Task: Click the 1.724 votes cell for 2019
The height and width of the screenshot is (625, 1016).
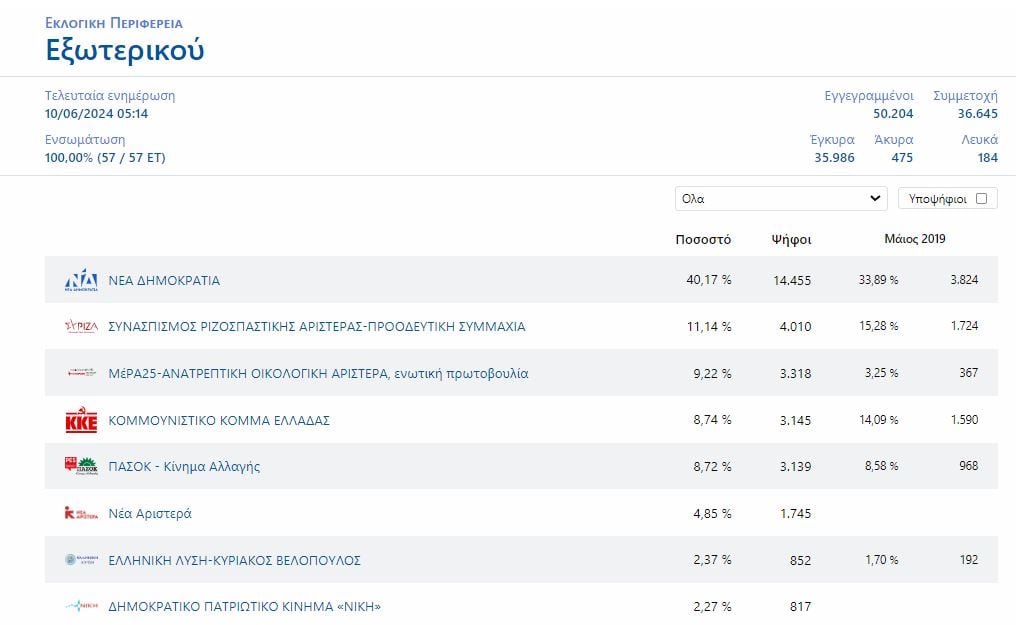Action: pyautogui.click(x=964, y=326)
